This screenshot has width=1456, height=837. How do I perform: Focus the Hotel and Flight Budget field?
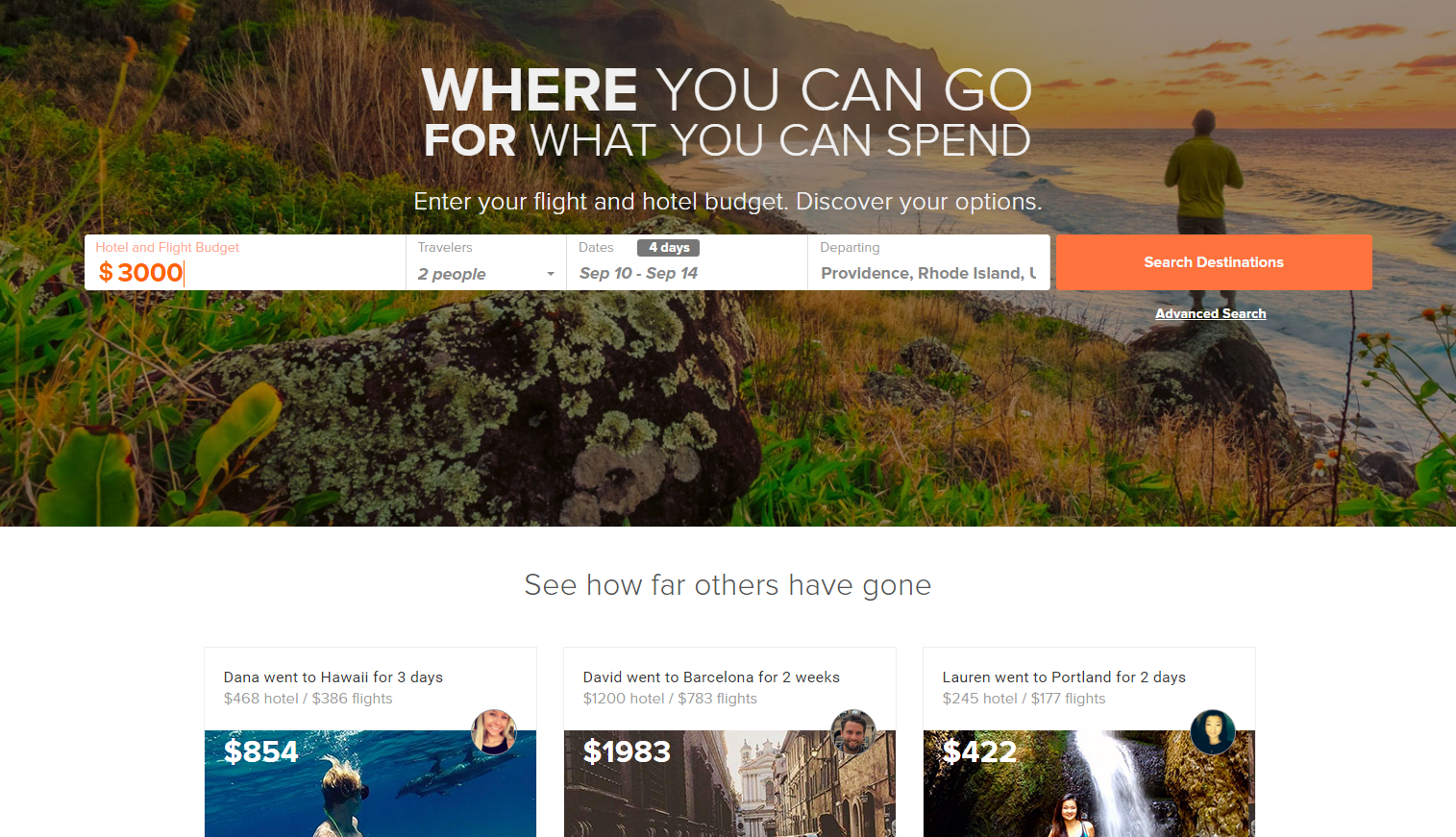pos(245,262)
